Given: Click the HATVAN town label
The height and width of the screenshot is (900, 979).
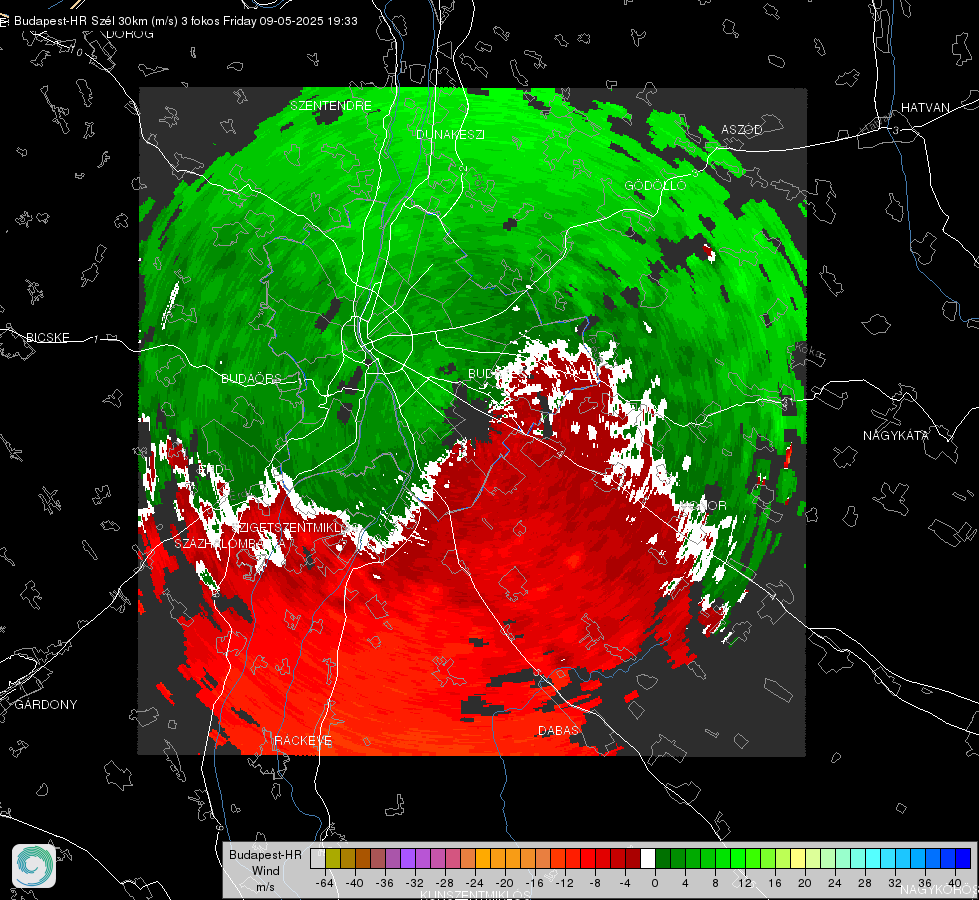Looking at the screenshot, I should pos(925,107).
